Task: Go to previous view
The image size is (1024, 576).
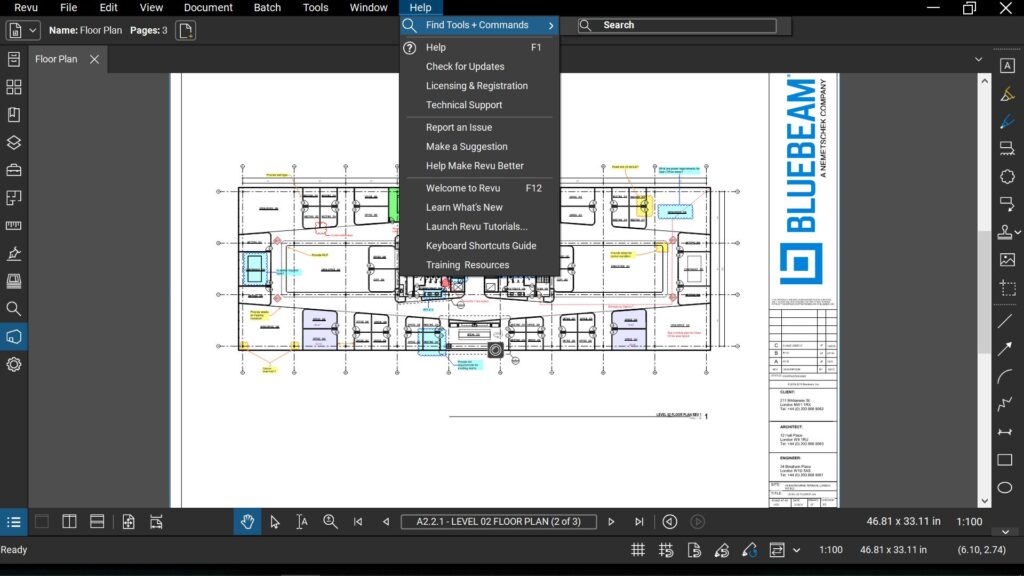Action: 669,522
